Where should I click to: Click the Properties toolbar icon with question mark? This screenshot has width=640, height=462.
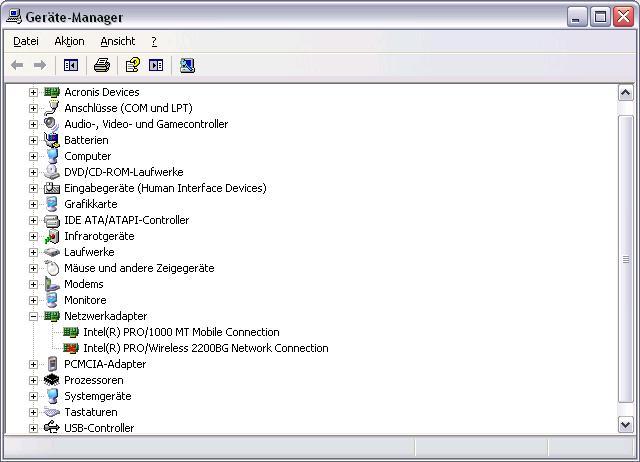tap(131, 65)
